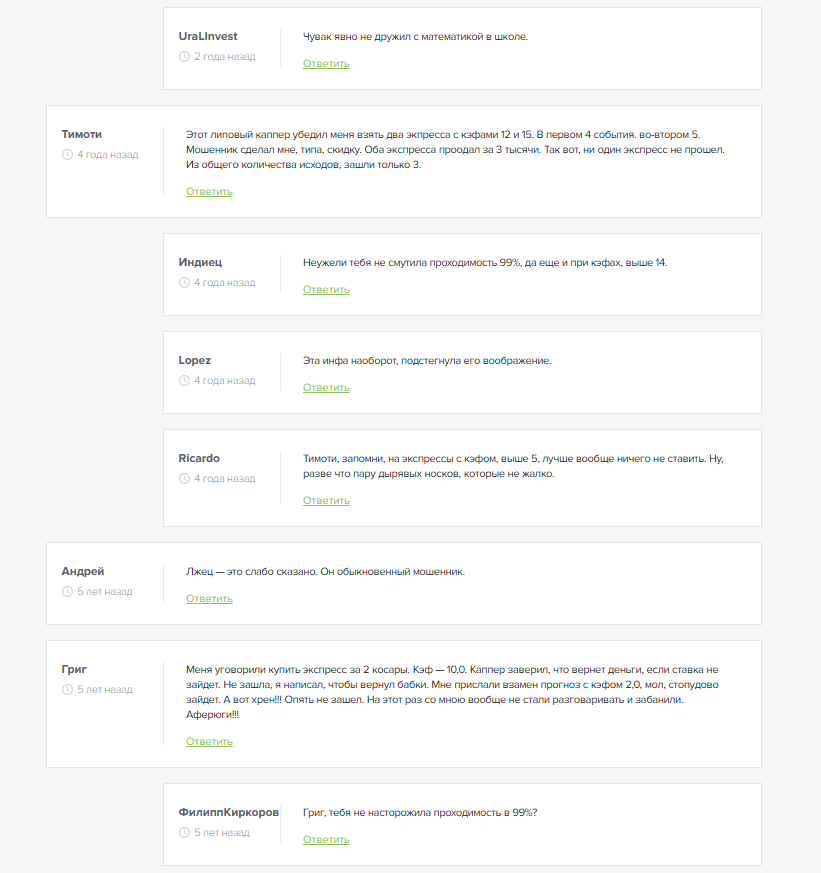Reply to Ricardo's comment about дырявых носков

pyautogui.click(x=326, y=501)
